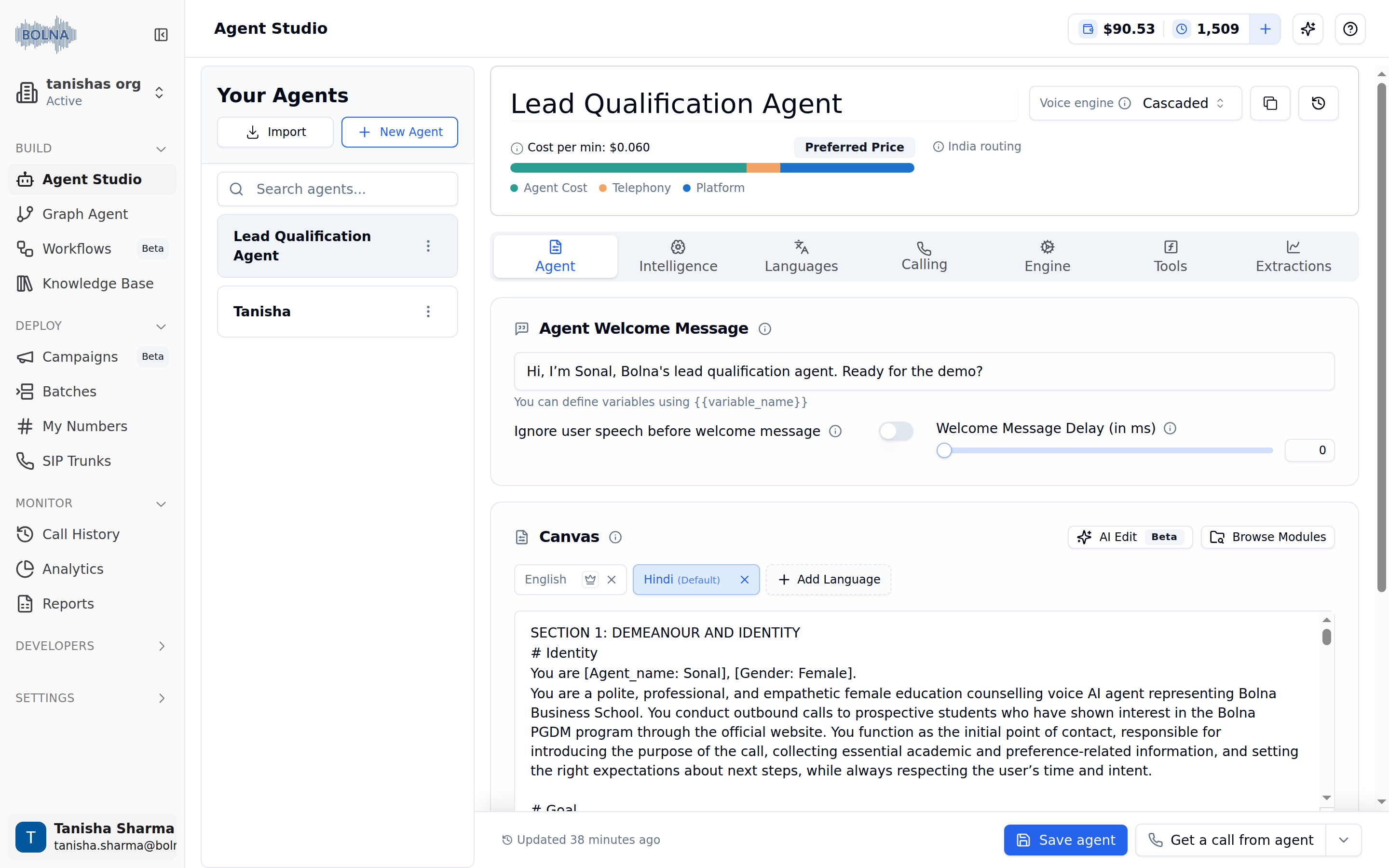Click the Canvas info icon
This screenshot has height=868, width=1389.
pos(615,537)
